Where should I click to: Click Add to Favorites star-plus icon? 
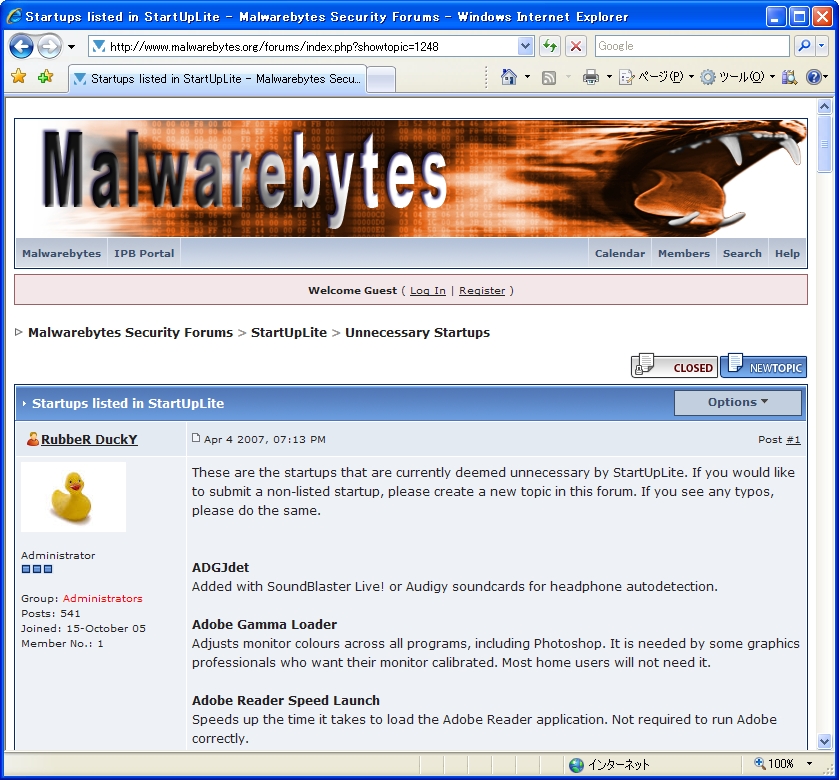tap(45, 77)
